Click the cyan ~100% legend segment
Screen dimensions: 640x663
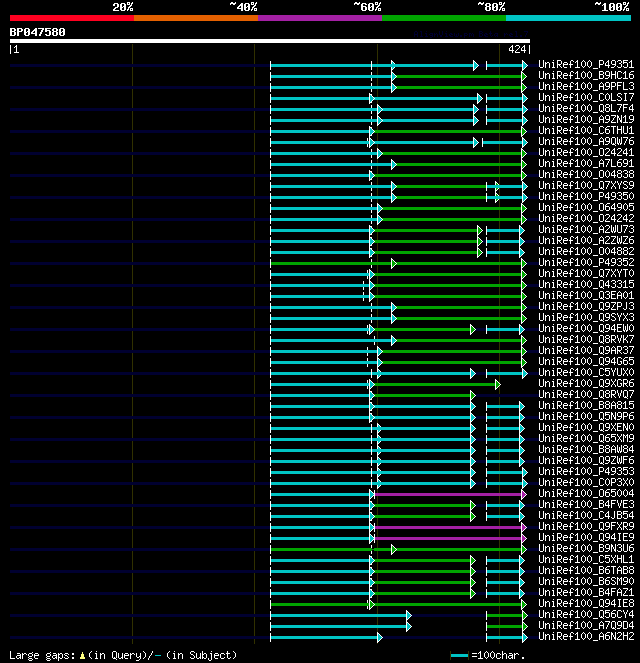(568, 18)
